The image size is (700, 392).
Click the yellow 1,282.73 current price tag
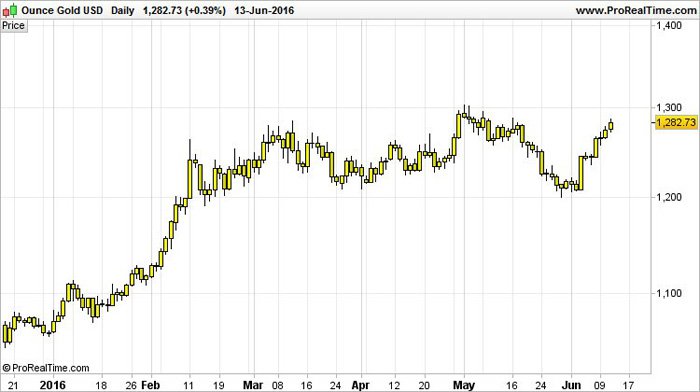coord(676,122)
